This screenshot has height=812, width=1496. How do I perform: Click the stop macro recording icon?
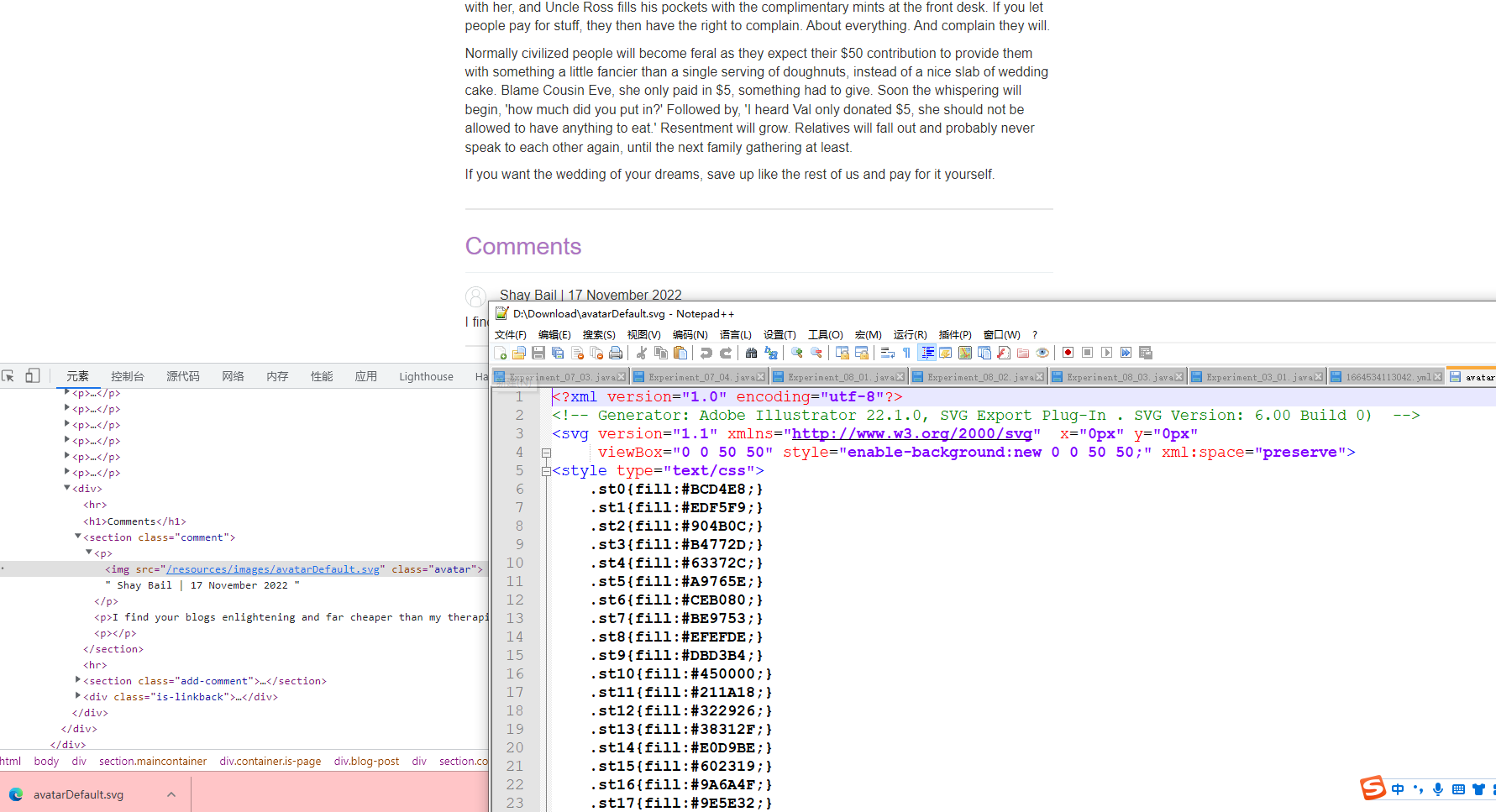[x=1087, y=353]
